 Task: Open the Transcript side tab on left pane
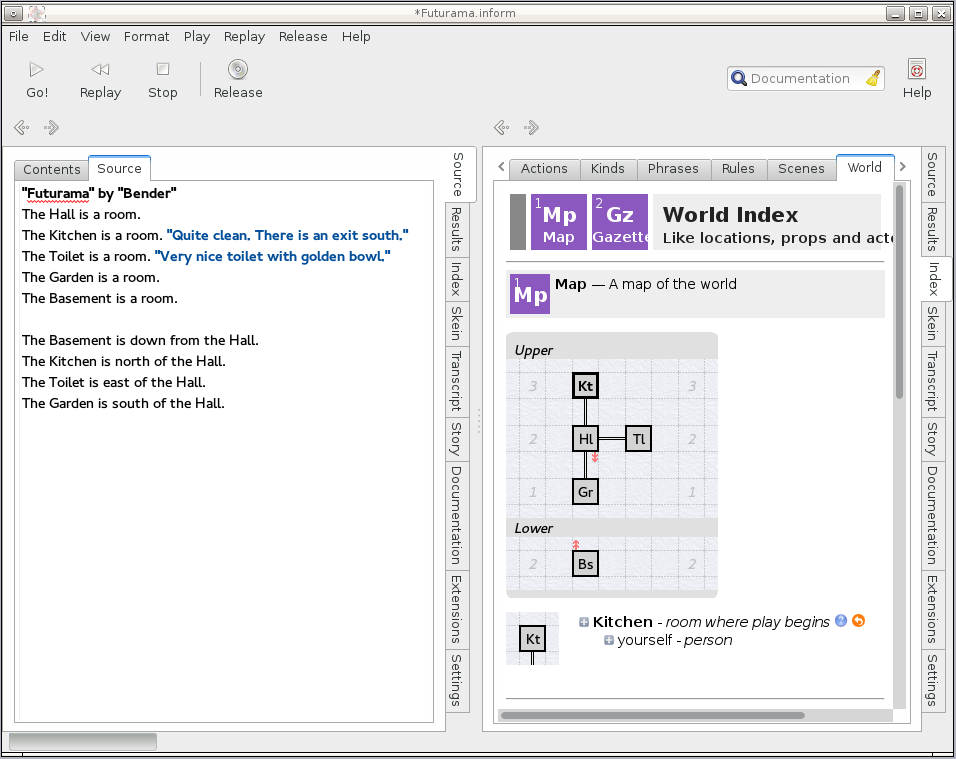[x=457, y=381]
